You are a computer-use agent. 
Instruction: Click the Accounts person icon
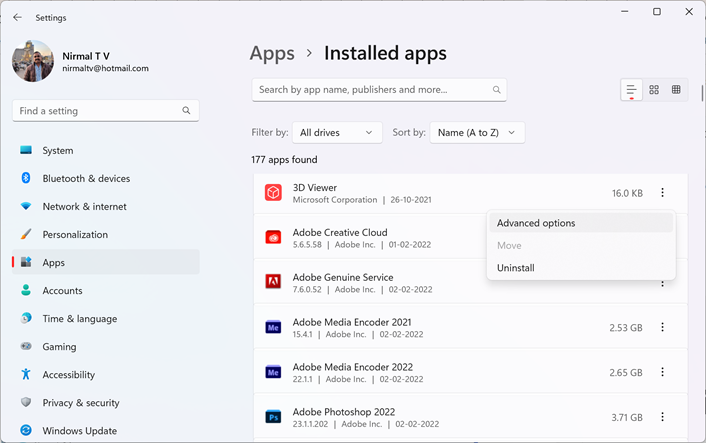point(26,290)
